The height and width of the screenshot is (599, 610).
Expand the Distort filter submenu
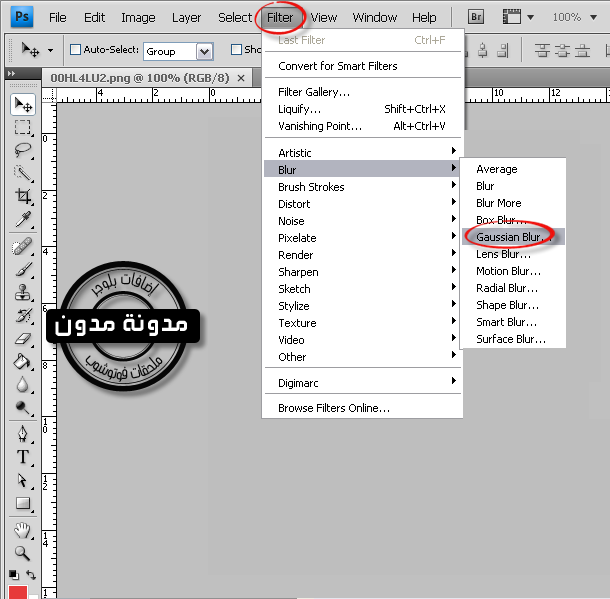[363, 204]
